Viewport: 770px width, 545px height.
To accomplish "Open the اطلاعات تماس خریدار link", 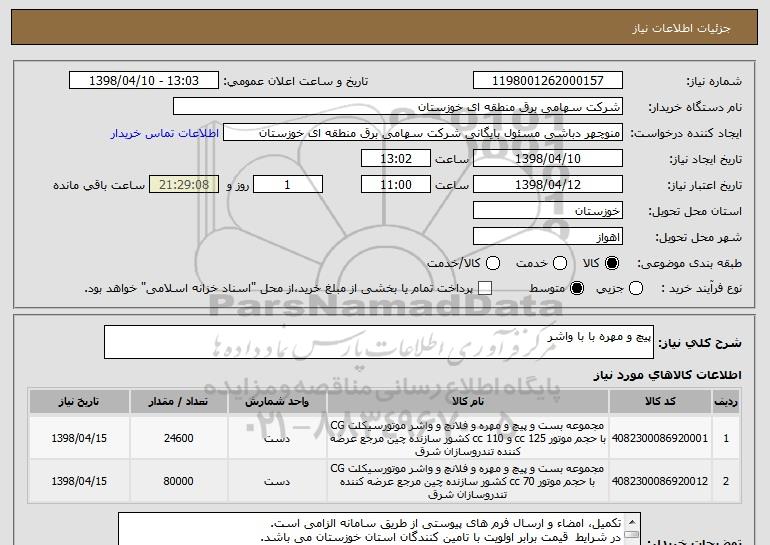I will point(165,134).
